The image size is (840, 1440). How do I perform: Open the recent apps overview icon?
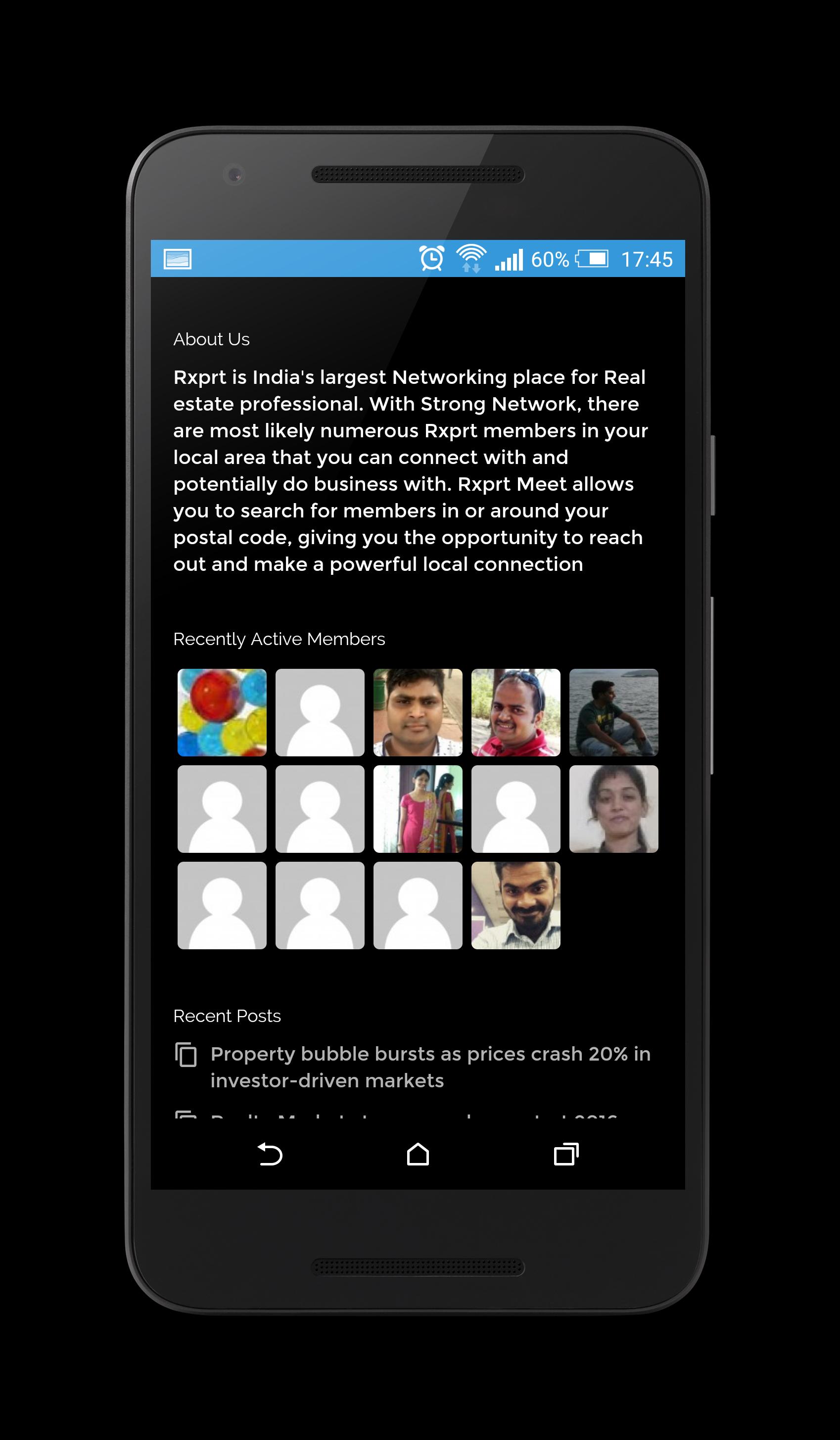click(566, 1154)
